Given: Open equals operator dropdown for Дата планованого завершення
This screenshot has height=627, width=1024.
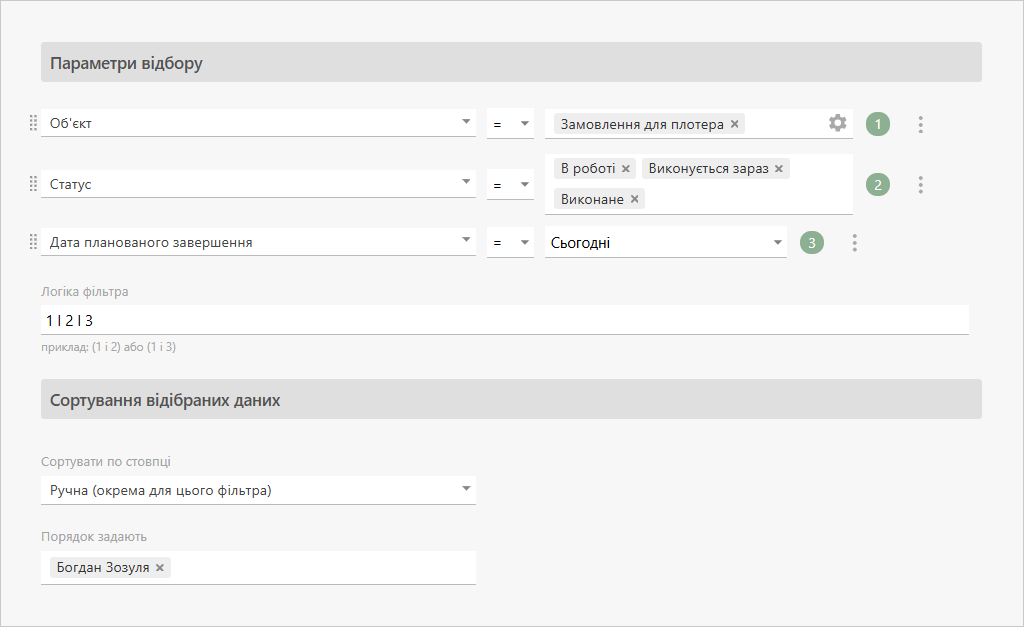Looking at the screenshot, I should pyautogui.click(x=510, y=243).
